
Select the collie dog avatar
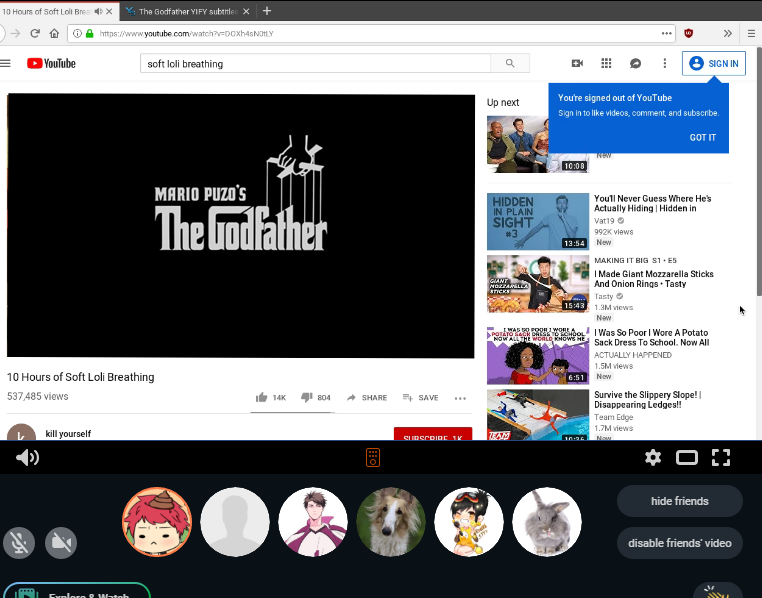coord(391,522)
